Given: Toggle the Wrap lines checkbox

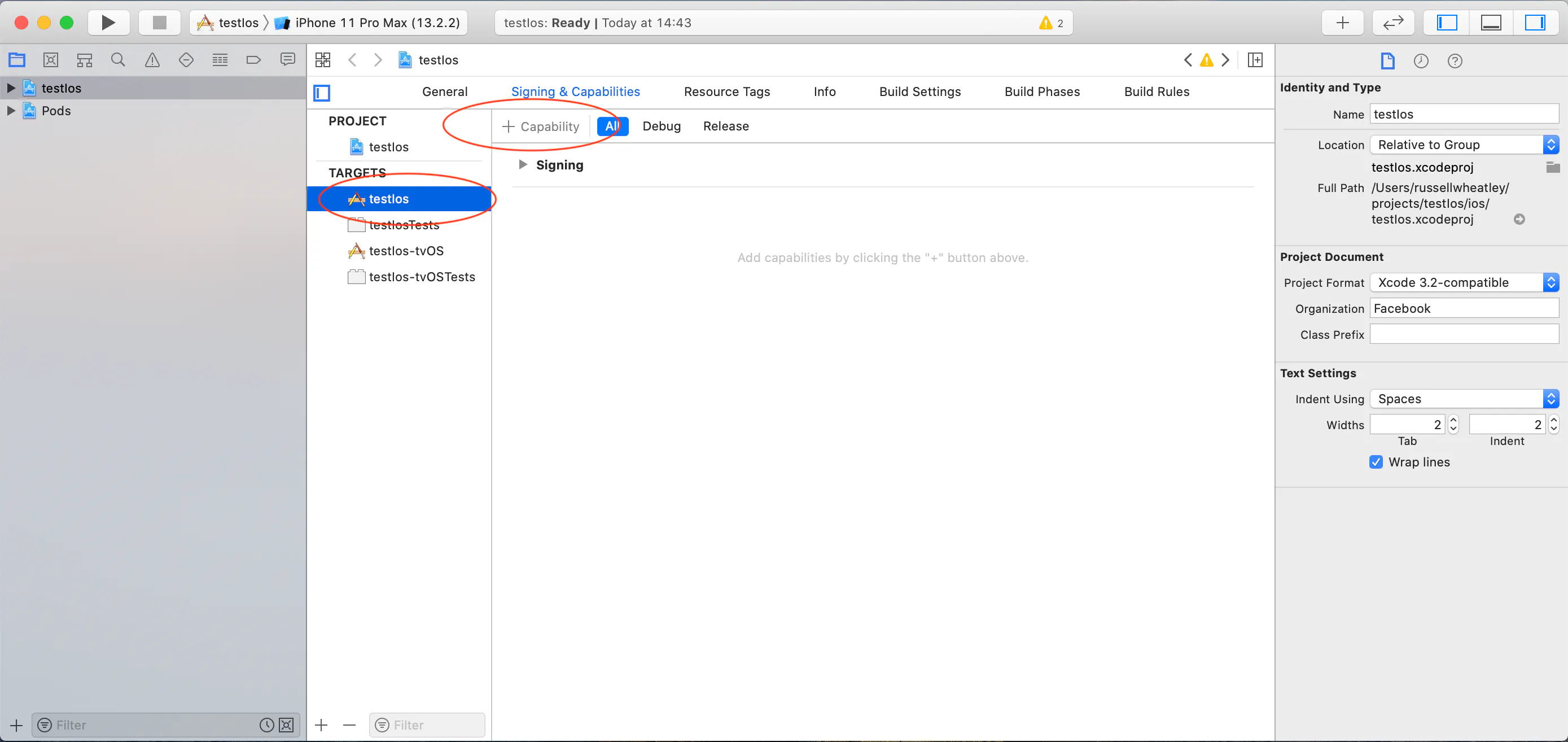Looking at the screenshot, I should point(1376,462).
